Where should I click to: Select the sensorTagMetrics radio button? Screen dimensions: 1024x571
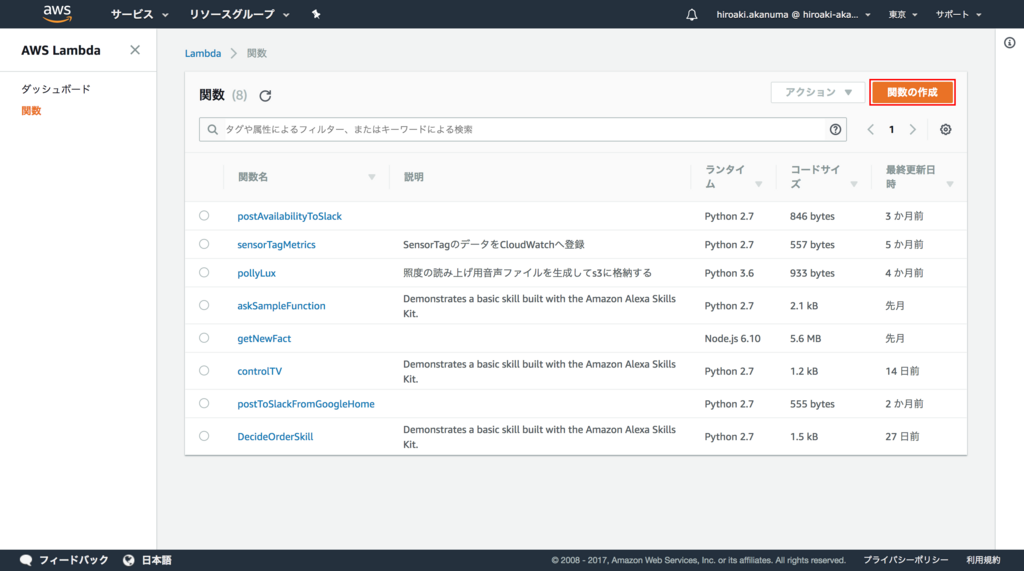[x=204, y=244]
